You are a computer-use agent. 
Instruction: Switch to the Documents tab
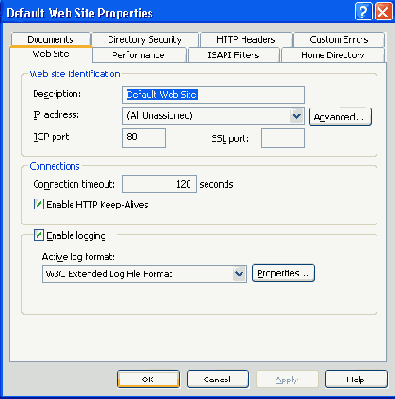coord(51,40)
